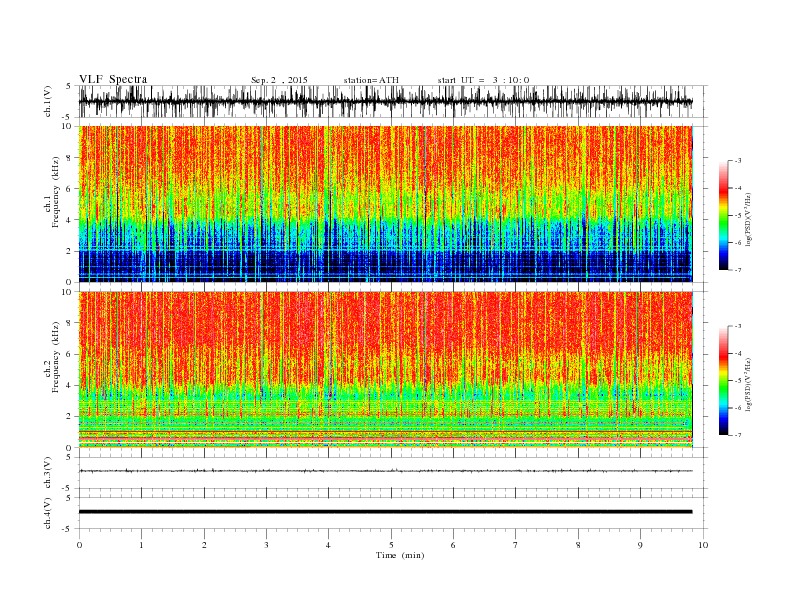
Task: Click the time axis tick label '5'
Action: point(391,545)
